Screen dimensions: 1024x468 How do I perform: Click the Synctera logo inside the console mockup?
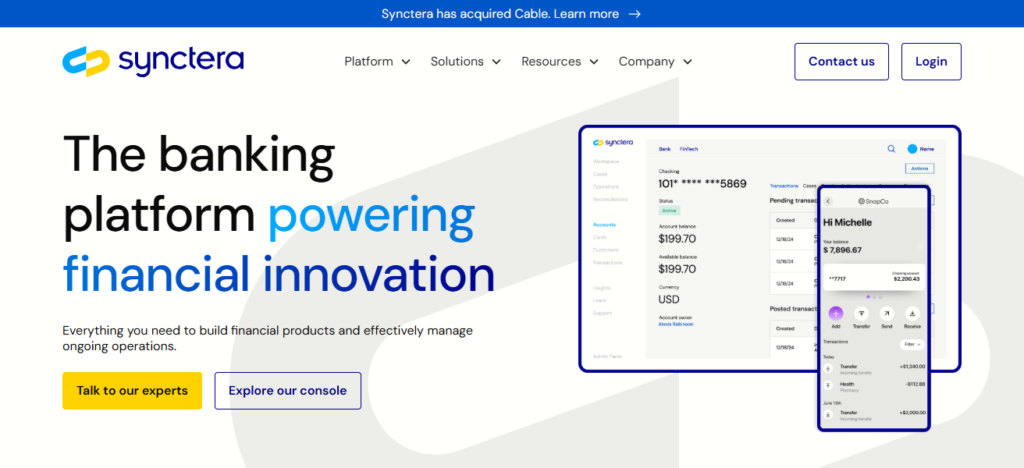[613, 142]
